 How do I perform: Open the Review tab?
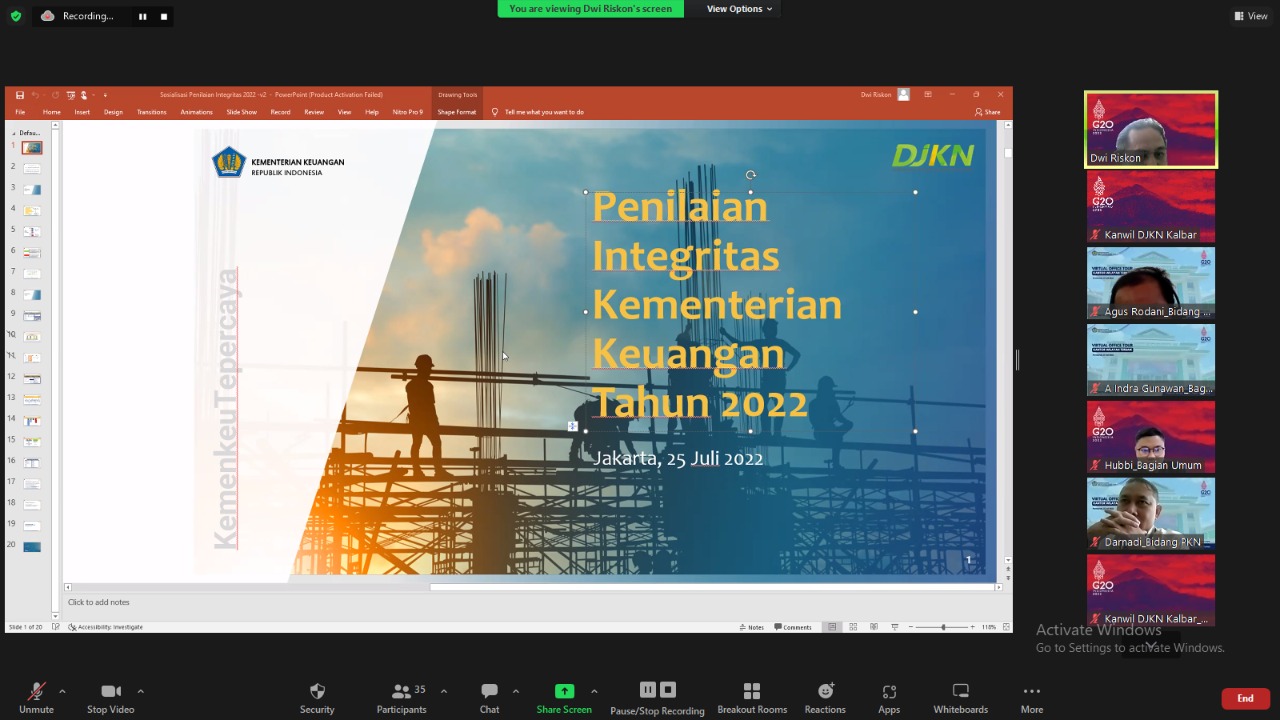click(314, 112)
